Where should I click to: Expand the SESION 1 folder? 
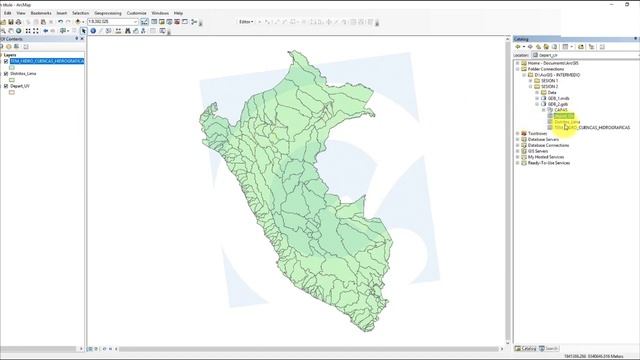tap(531, 81)
